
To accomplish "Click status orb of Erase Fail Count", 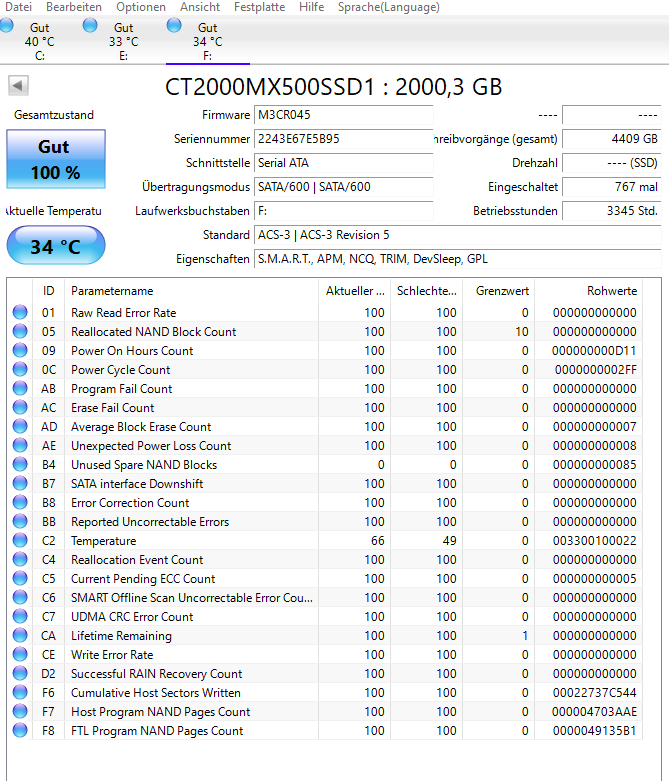I will 20,407.
